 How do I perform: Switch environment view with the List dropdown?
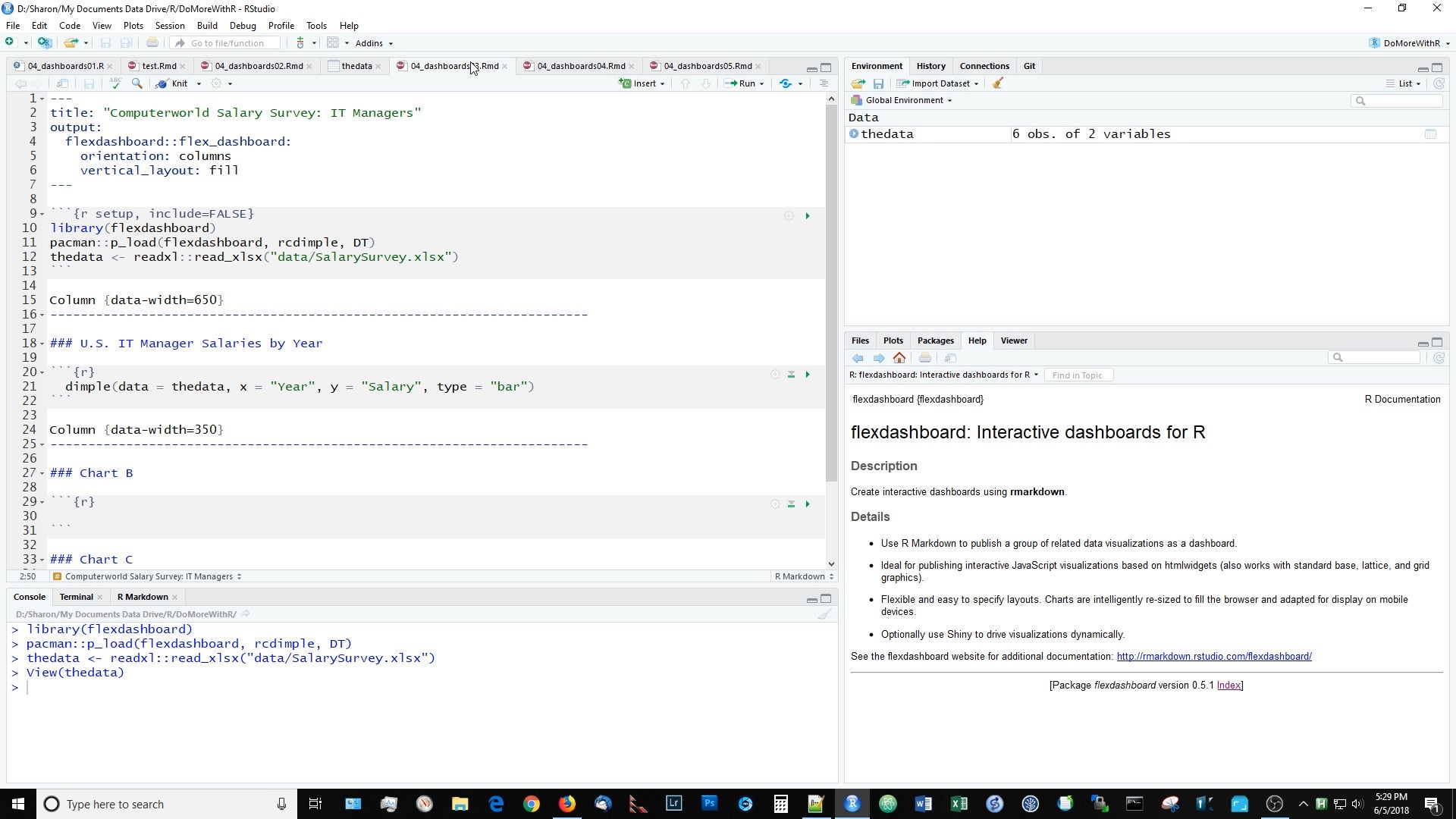(x=1404, y=83)
